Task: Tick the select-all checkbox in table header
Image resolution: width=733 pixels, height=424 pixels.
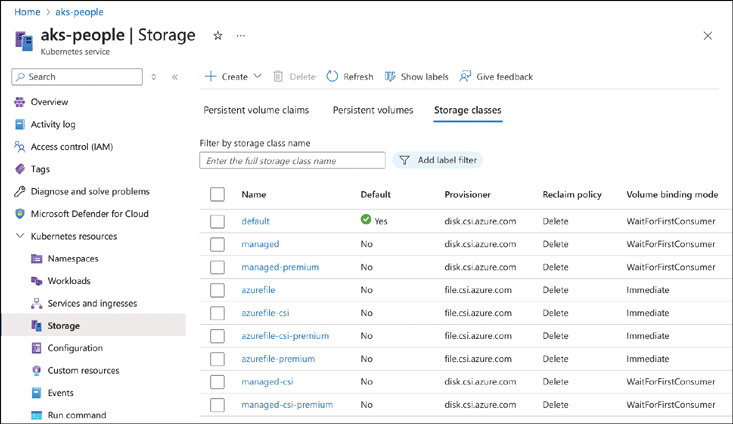Action: point(217,194)
